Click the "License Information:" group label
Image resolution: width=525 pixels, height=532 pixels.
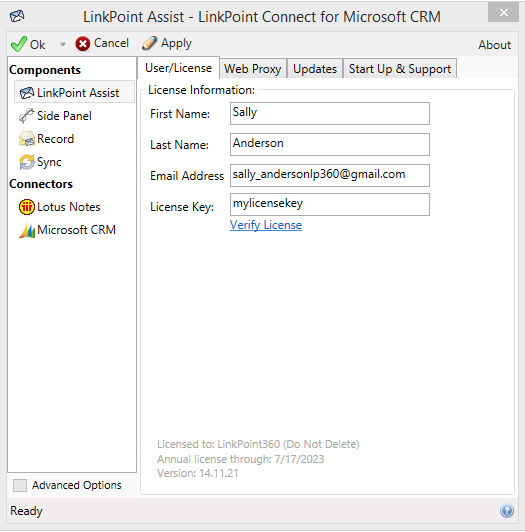(202, 90)
